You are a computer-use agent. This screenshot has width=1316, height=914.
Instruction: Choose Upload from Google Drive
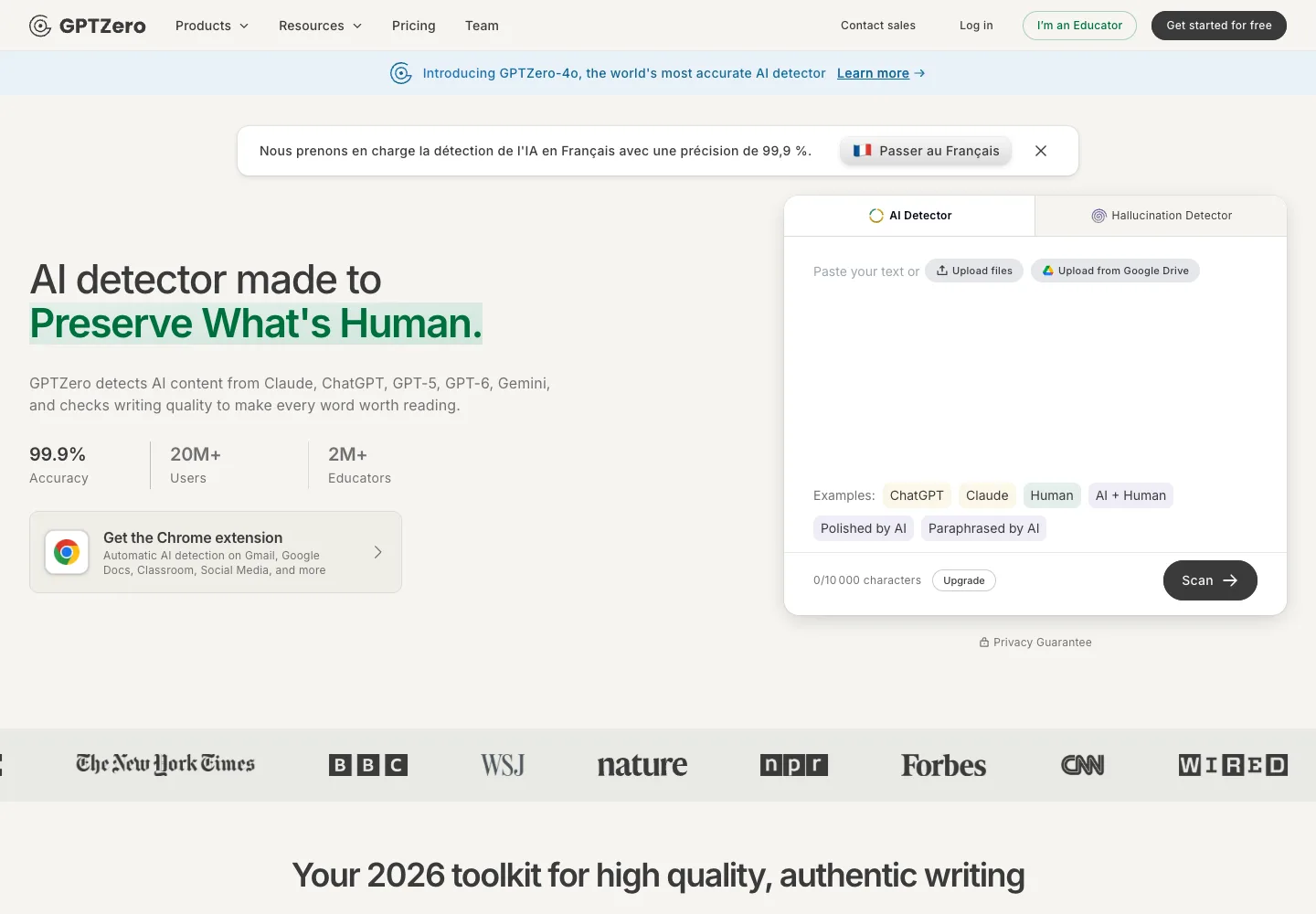1115,271
